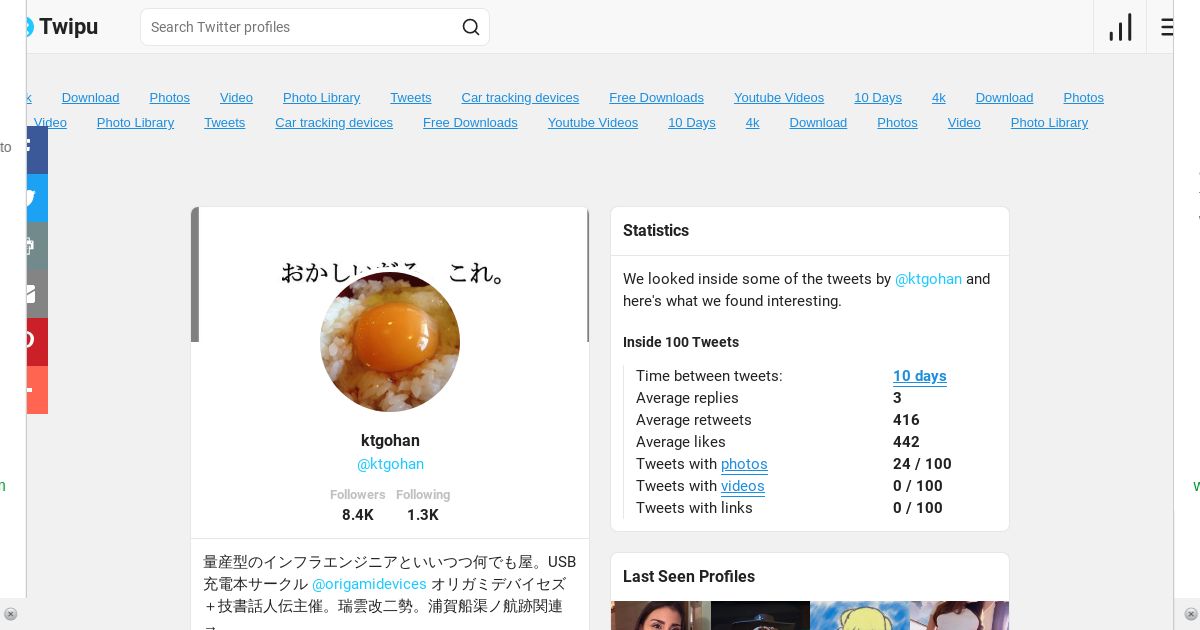Click 'Car tracking devices' in lower link row
Viewport: 1200px width, 630px height.
[334, 123]
